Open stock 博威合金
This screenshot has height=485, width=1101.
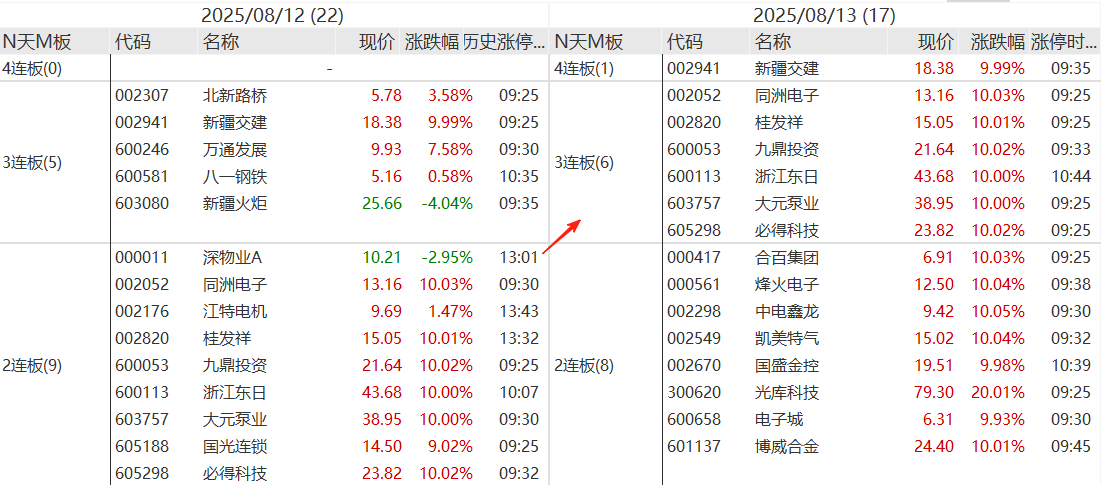pos(786,446)
